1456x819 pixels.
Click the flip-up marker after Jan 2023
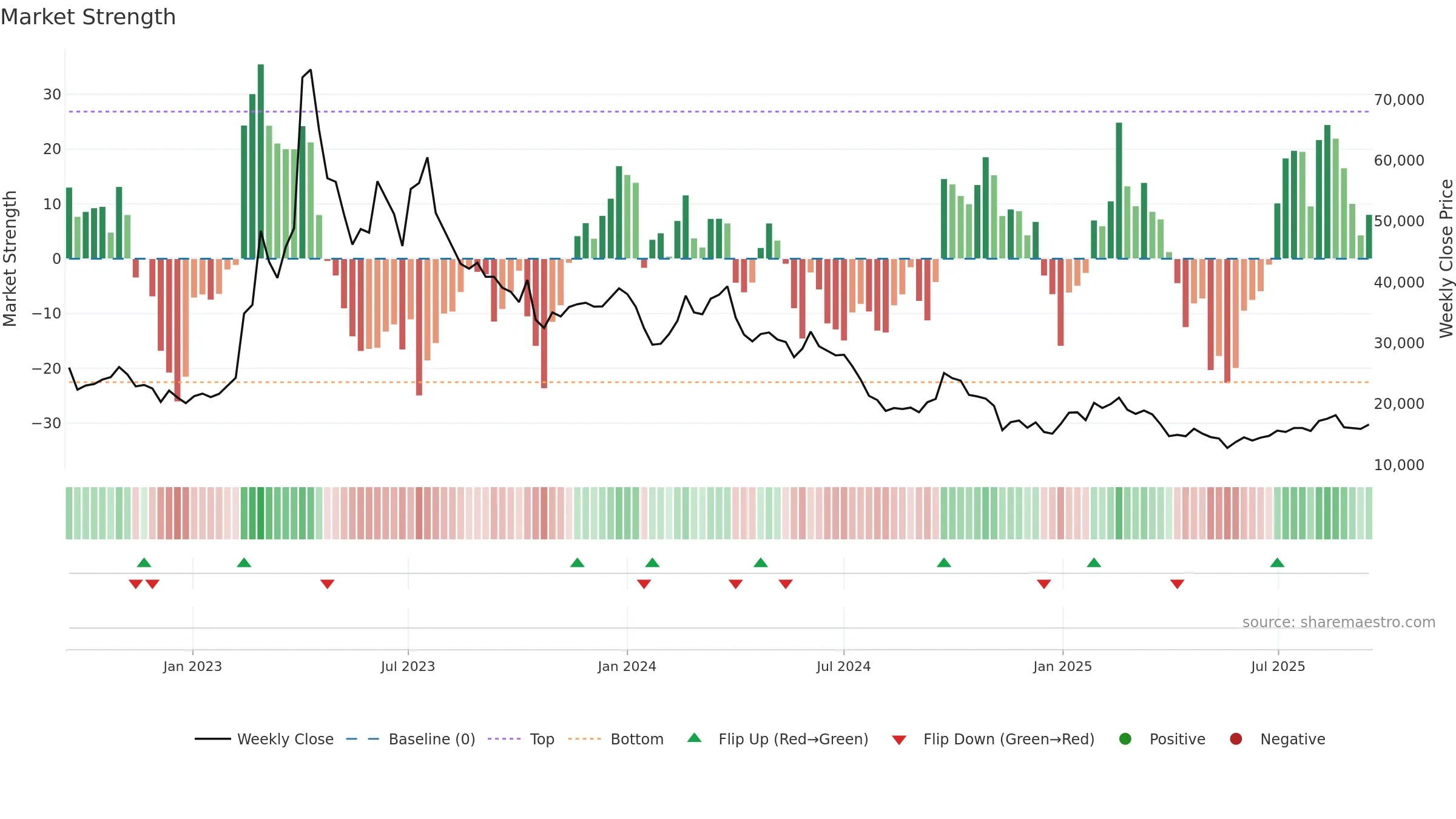(244, 563)
